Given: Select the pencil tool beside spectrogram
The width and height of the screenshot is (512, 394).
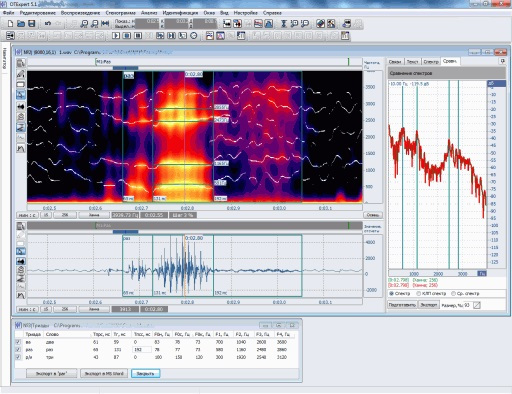Looking at the screenshot, I should click(x=21, y=74).
